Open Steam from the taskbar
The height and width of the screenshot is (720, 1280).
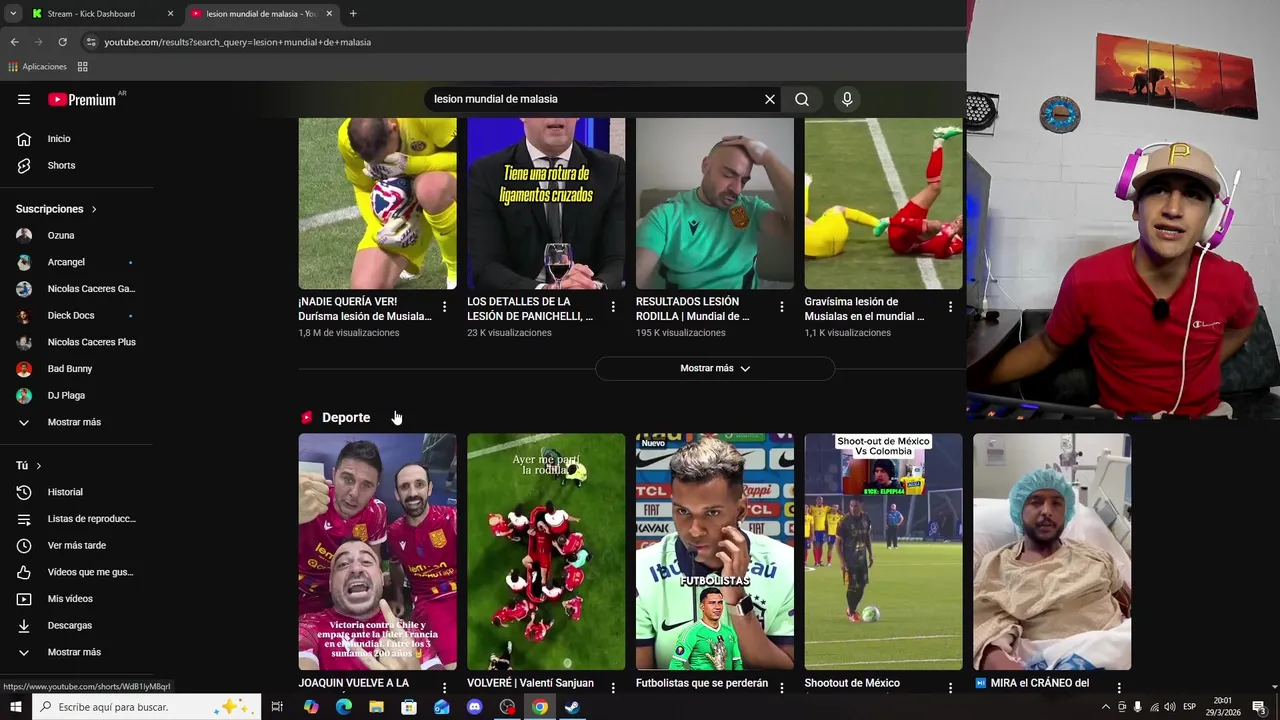(572, 707)
